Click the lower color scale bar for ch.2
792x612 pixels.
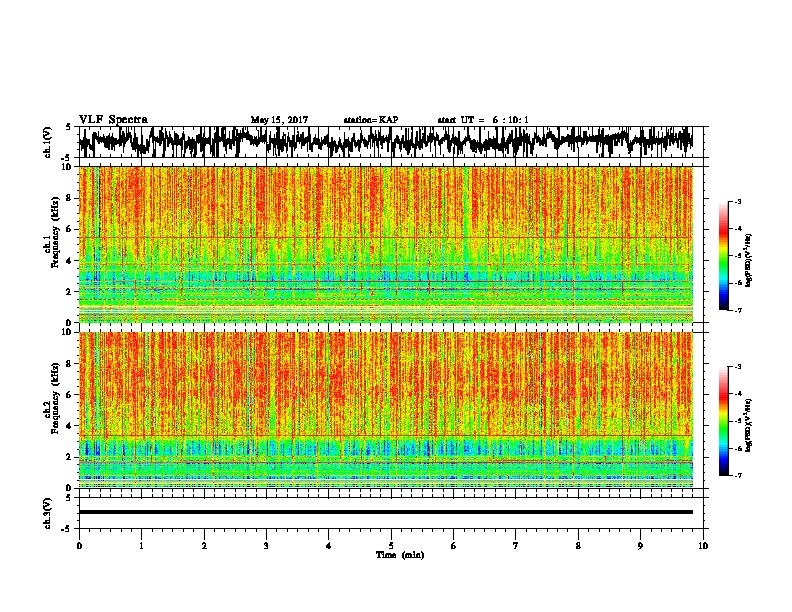(724, 421)
